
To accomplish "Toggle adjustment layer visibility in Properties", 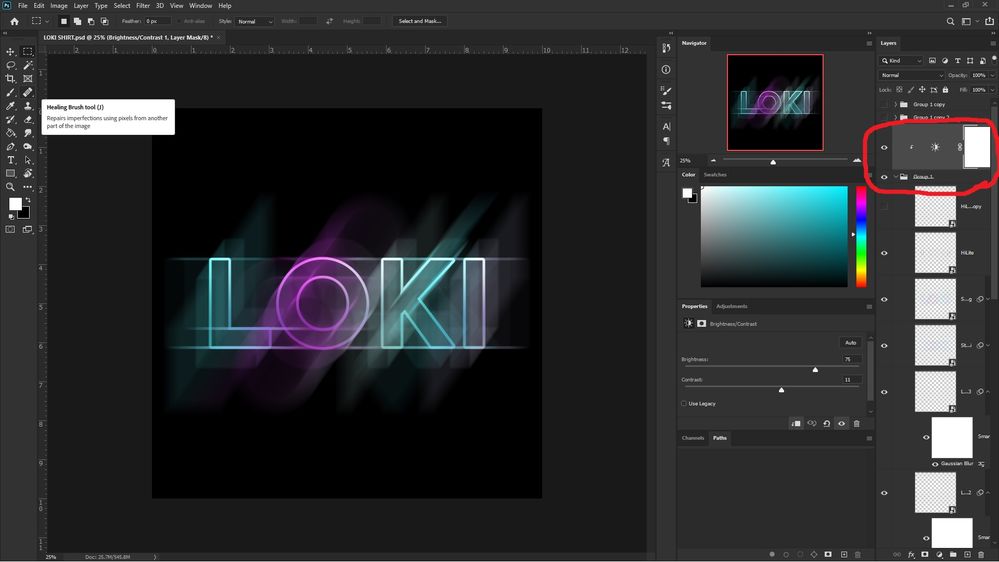I will [842, 423].
